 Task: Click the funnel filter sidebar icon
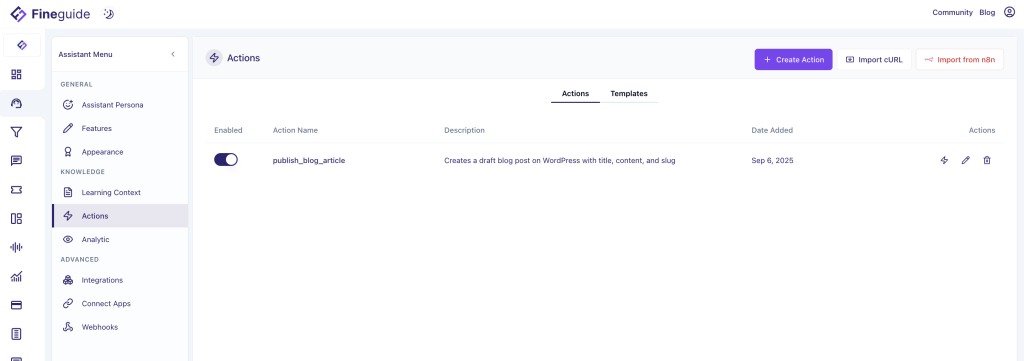[x=17, y=133]
